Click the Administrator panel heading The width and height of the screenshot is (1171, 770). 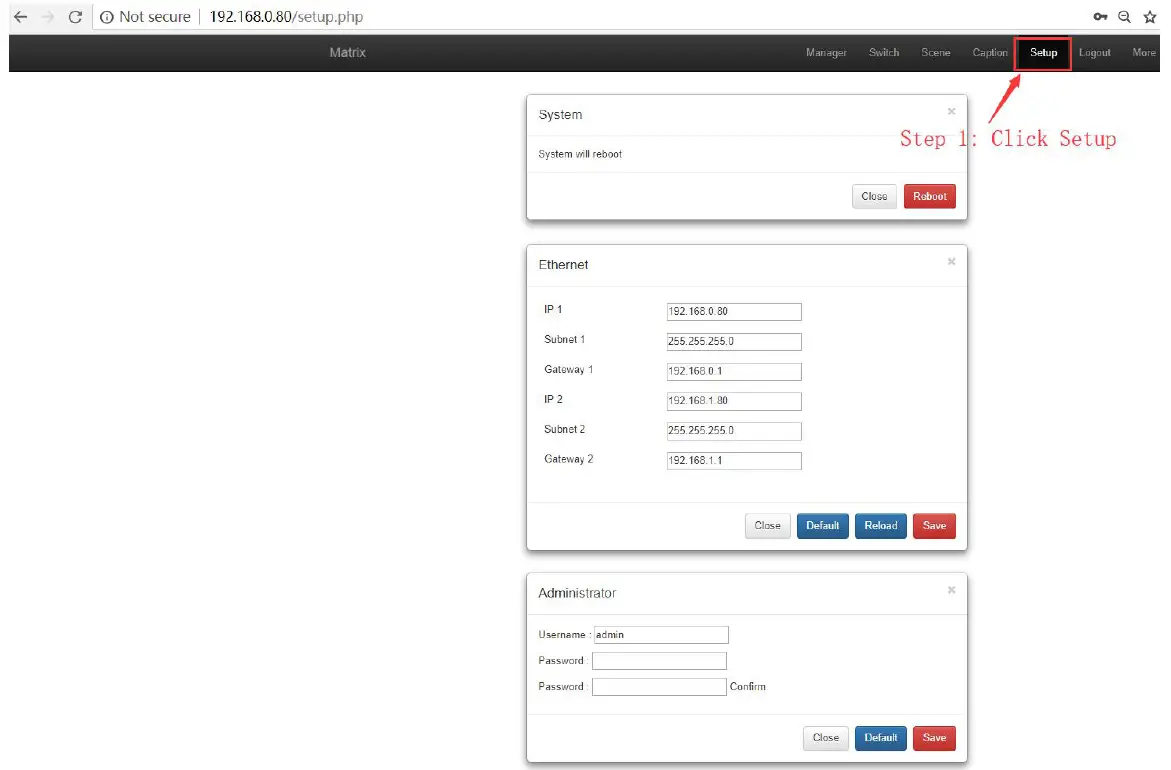(577, 593)
